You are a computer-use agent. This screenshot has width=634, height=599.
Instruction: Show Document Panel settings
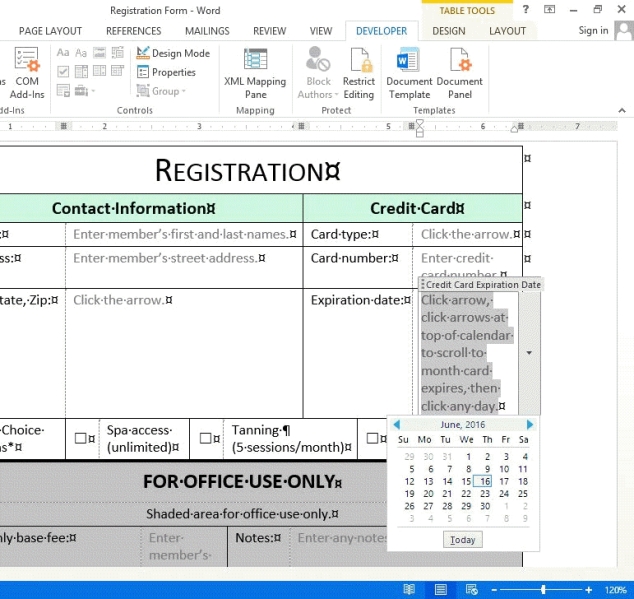[x=460, y=73]
